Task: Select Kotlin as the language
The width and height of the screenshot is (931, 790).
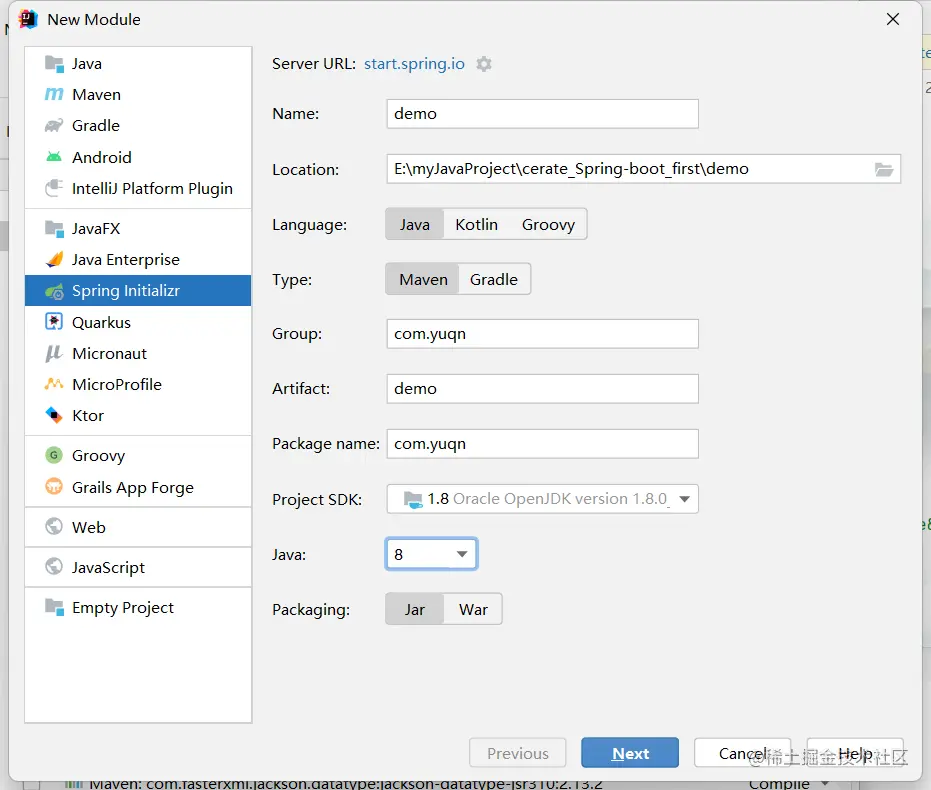Action: [476, 224]
